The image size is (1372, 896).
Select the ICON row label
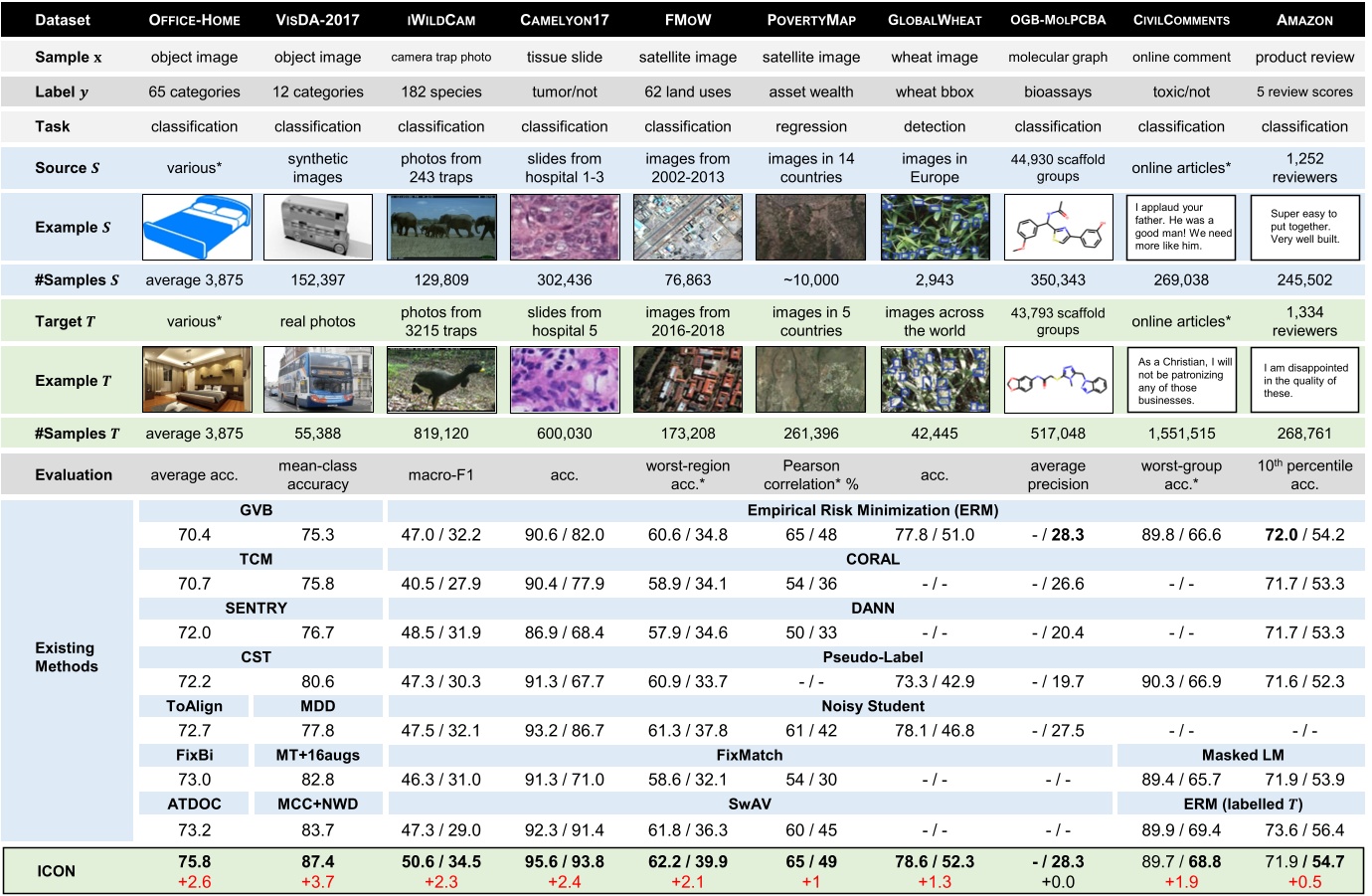tap(56, 871)
